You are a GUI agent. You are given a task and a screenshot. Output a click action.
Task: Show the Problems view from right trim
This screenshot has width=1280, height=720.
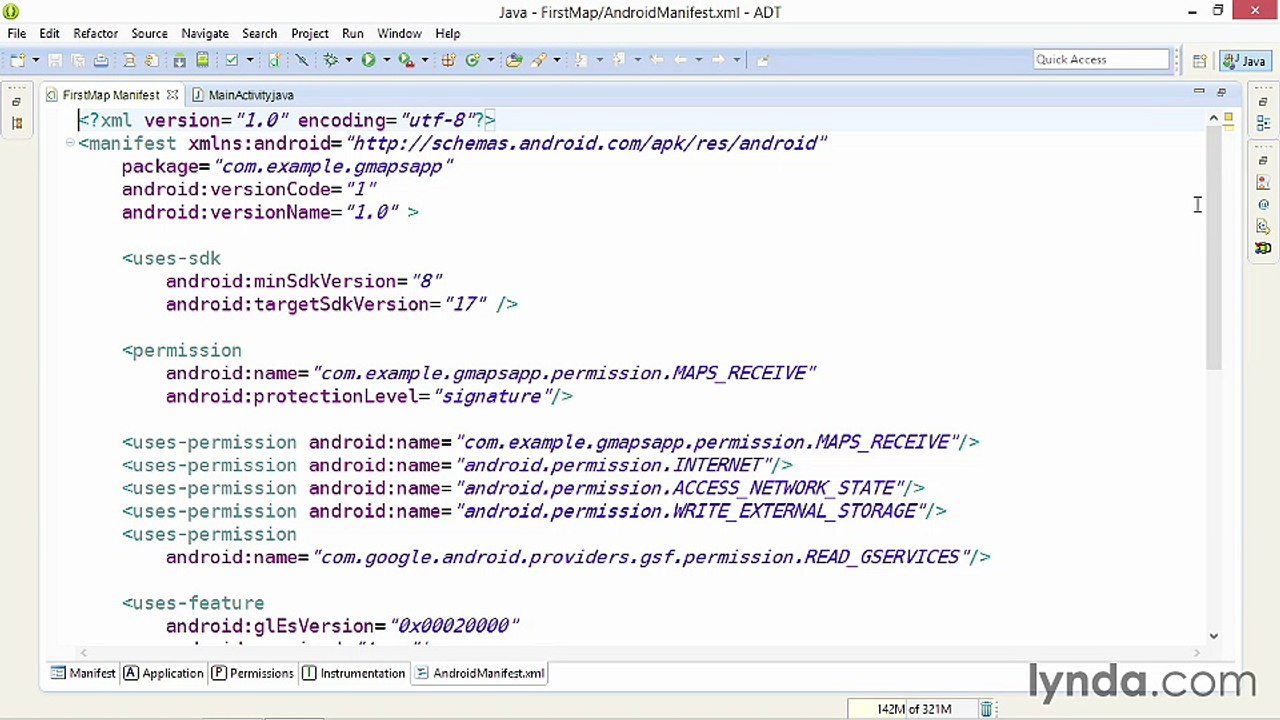coord(1263,182)
